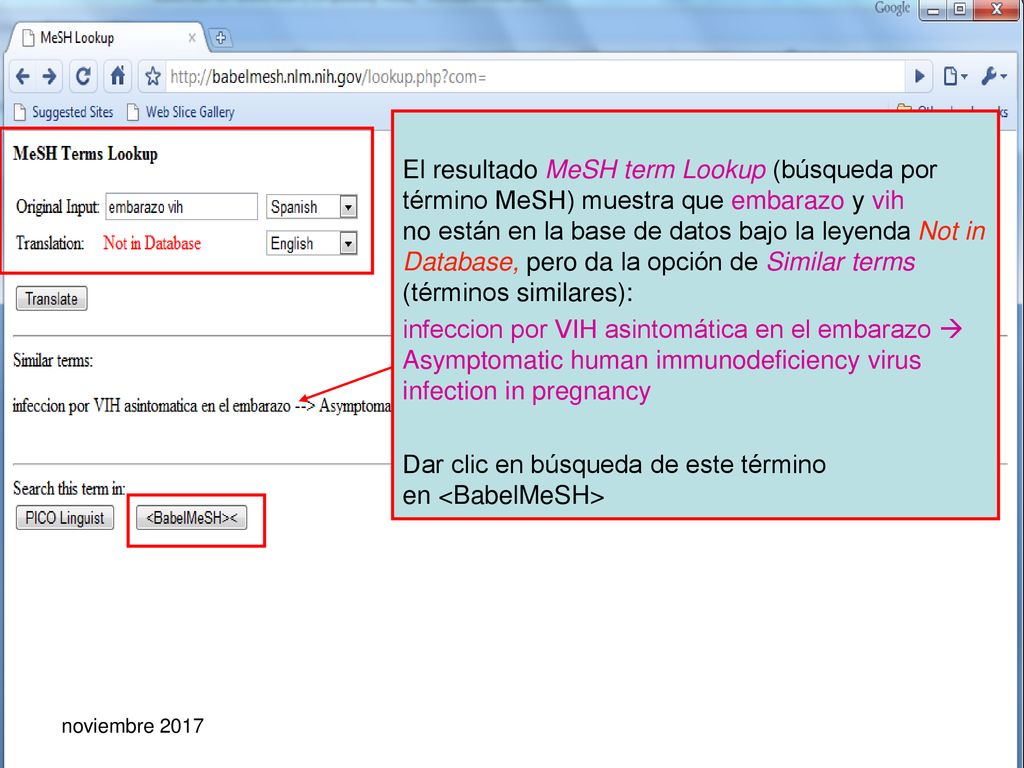
Task: Click the similar term 'infeccion por VIH asintomatica en el embarazo'
Action: pyautogui.click(x=152, y=406)
